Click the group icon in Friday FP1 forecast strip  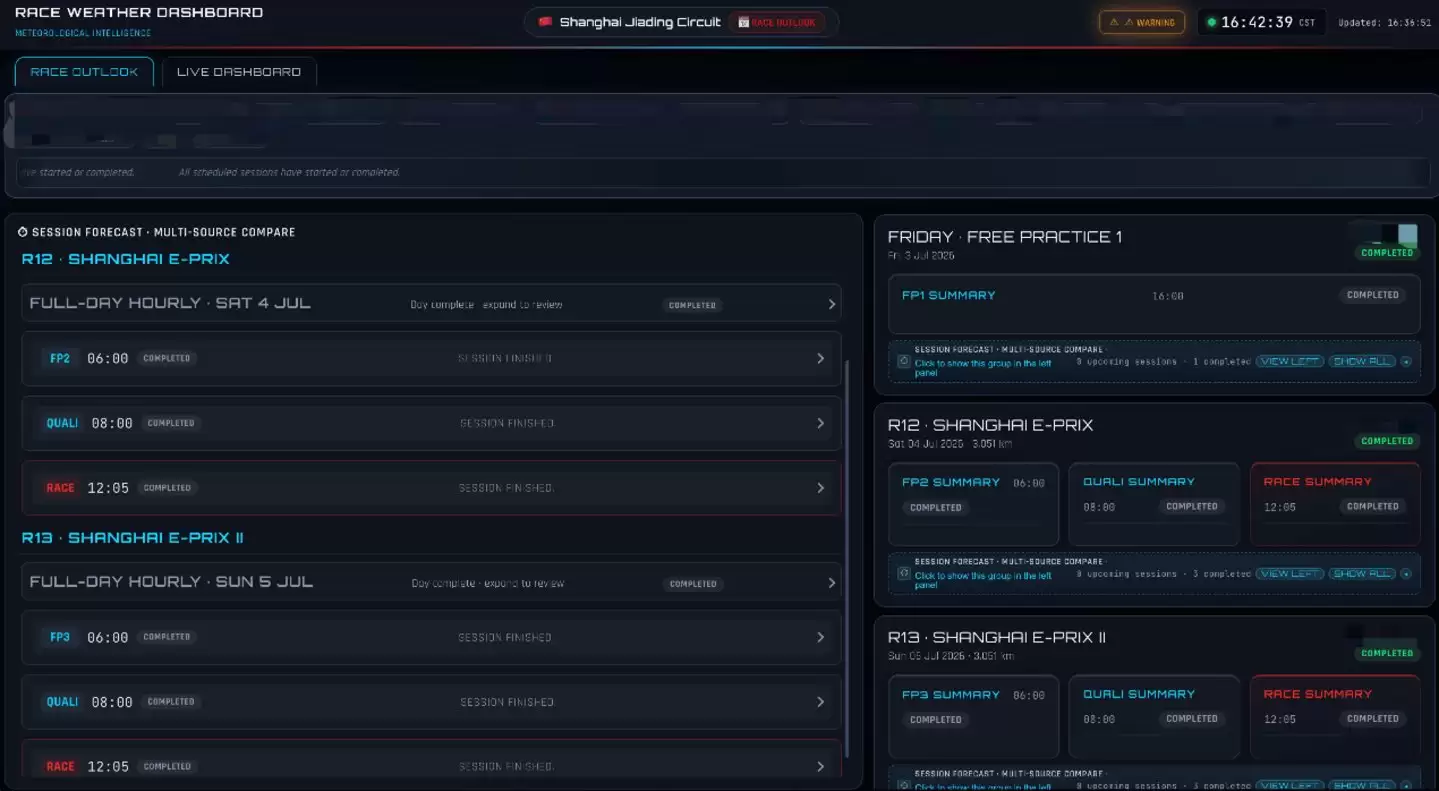coord(903,361)
